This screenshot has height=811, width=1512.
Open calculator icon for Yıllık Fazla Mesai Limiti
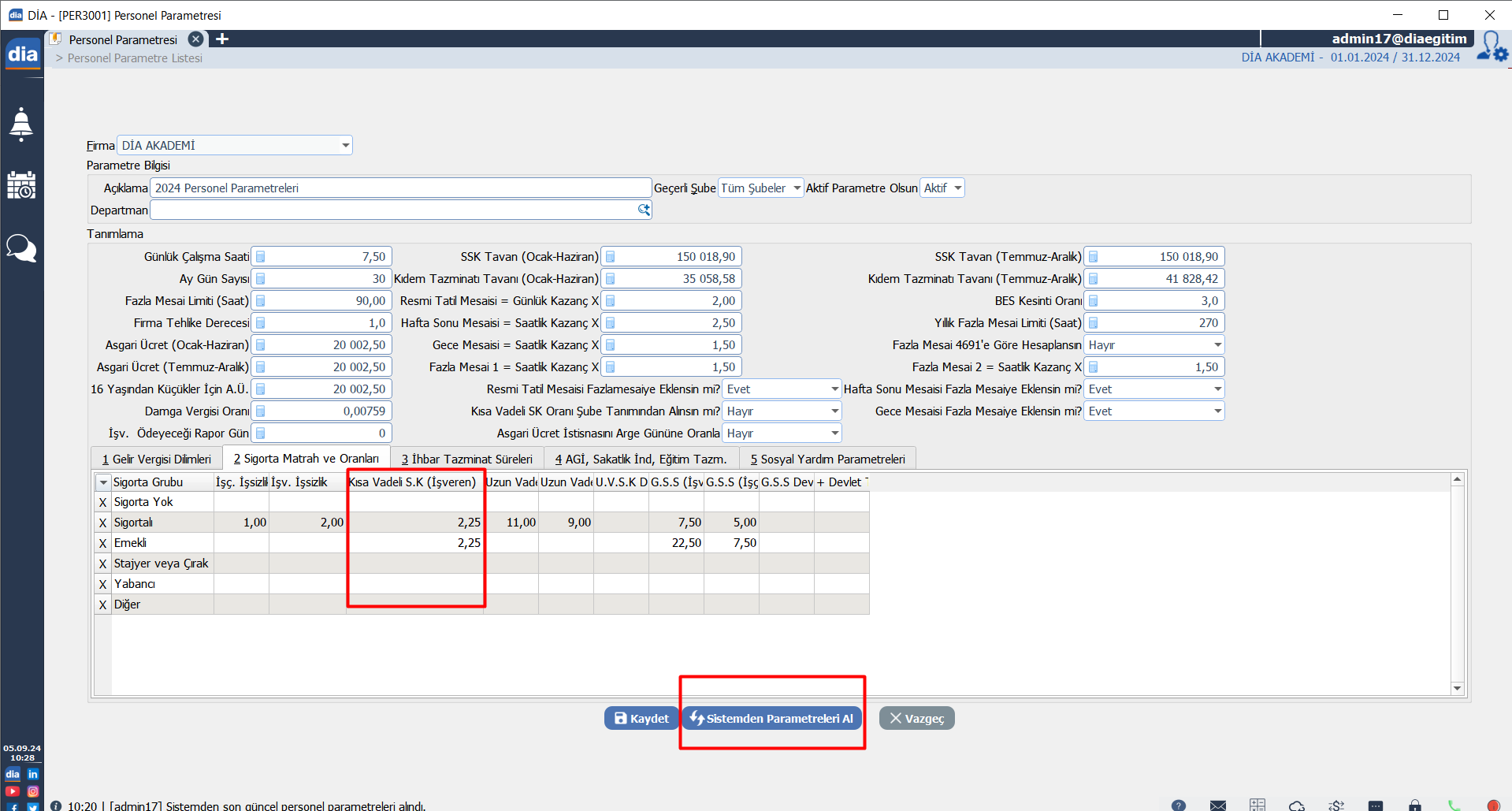click(x=1094, y=323)
